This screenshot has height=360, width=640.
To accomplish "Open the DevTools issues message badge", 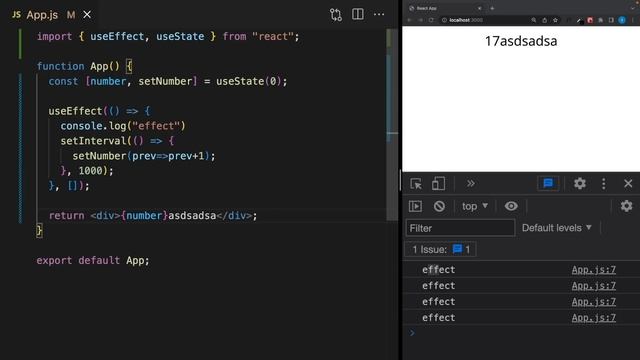I will (548, 184).
